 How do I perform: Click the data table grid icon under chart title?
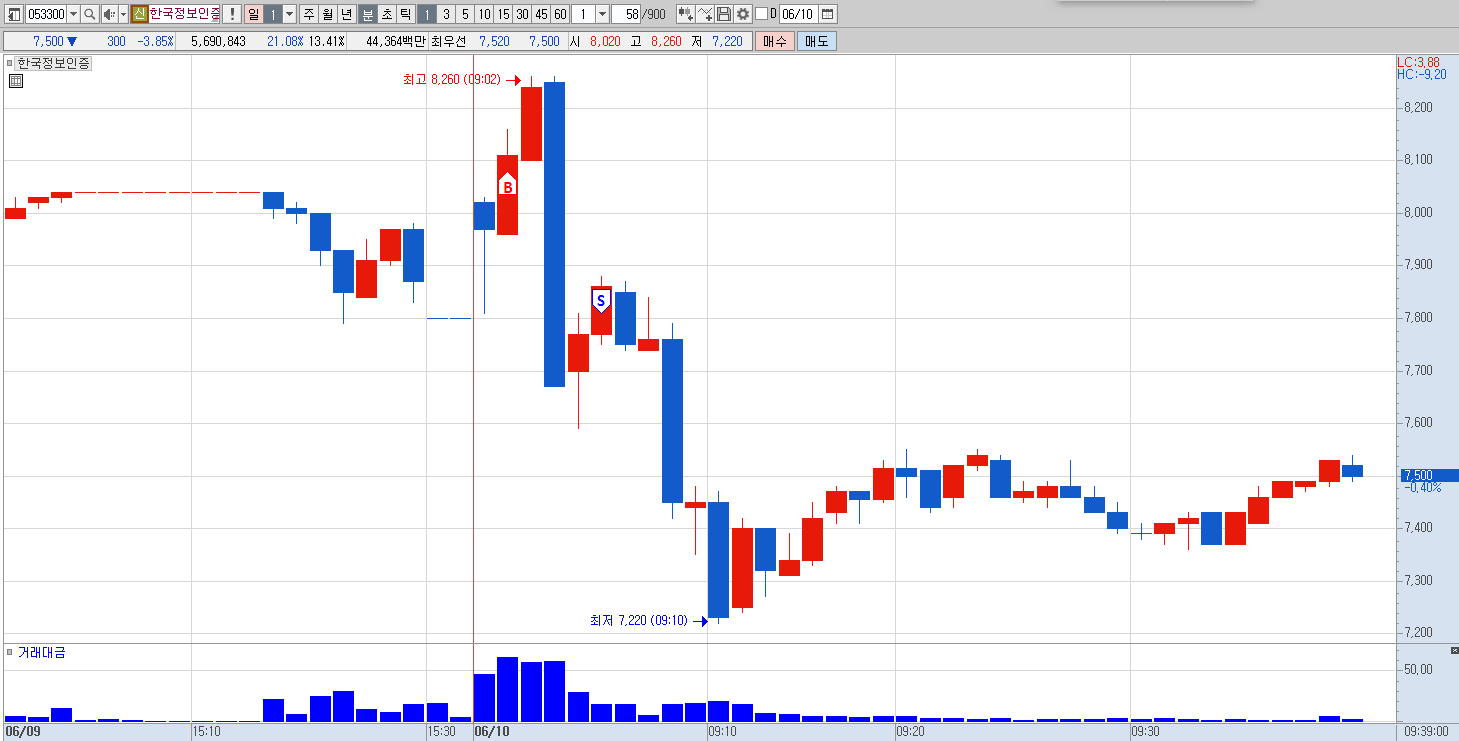click(x=16, y=81)
